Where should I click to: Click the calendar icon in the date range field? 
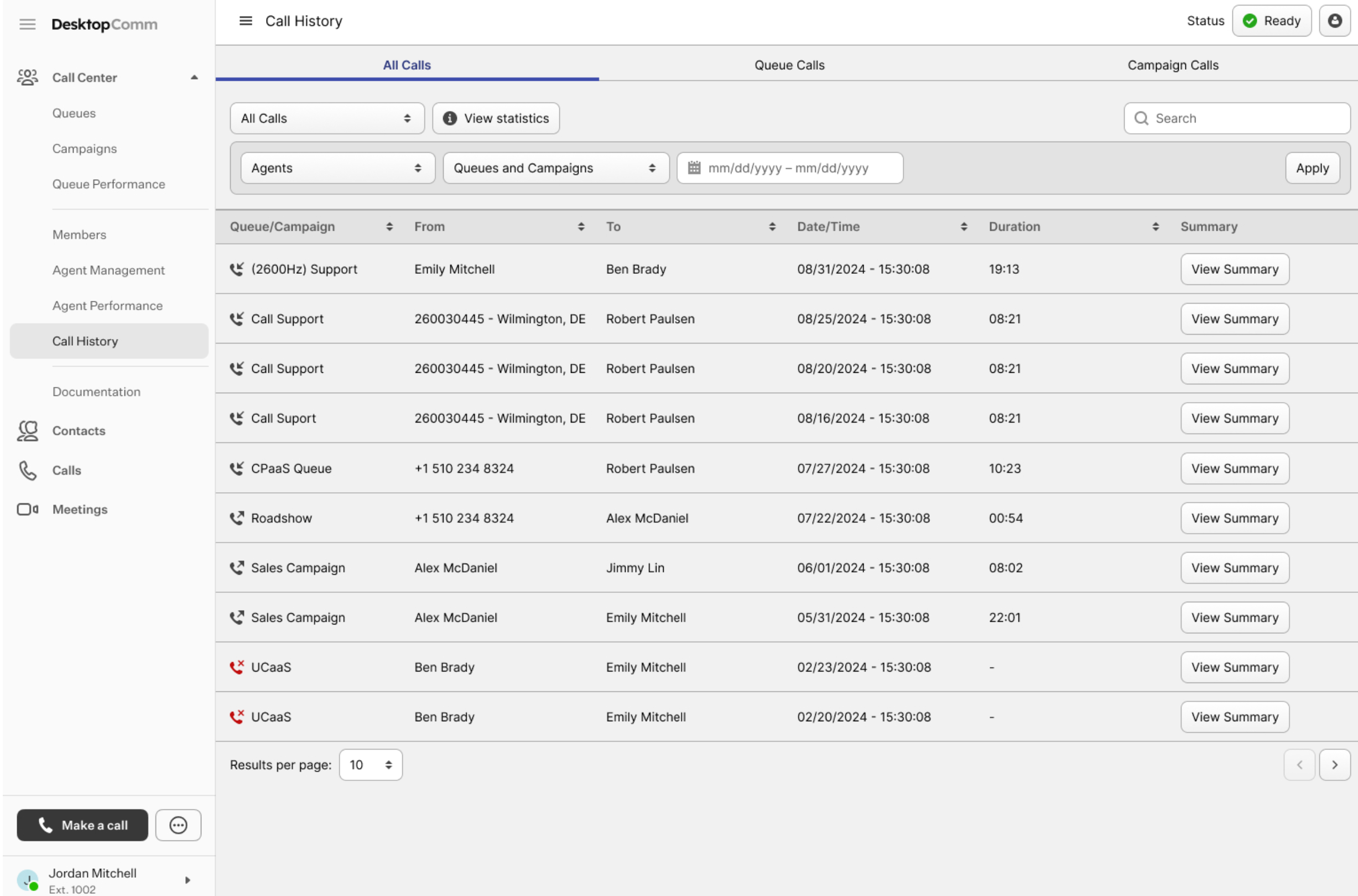tap(694, 168)
